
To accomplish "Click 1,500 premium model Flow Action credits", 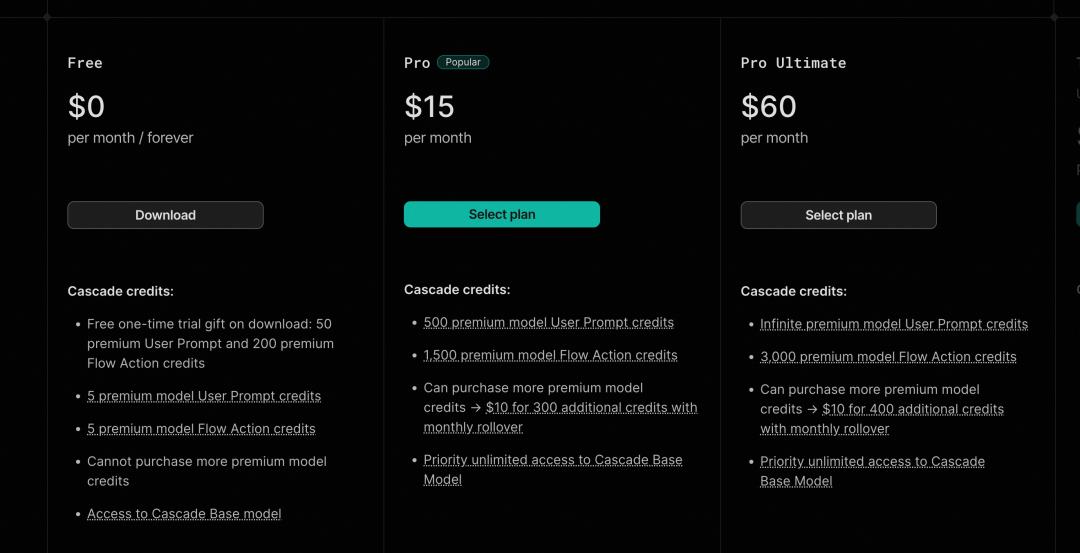I will coord(550,355).
